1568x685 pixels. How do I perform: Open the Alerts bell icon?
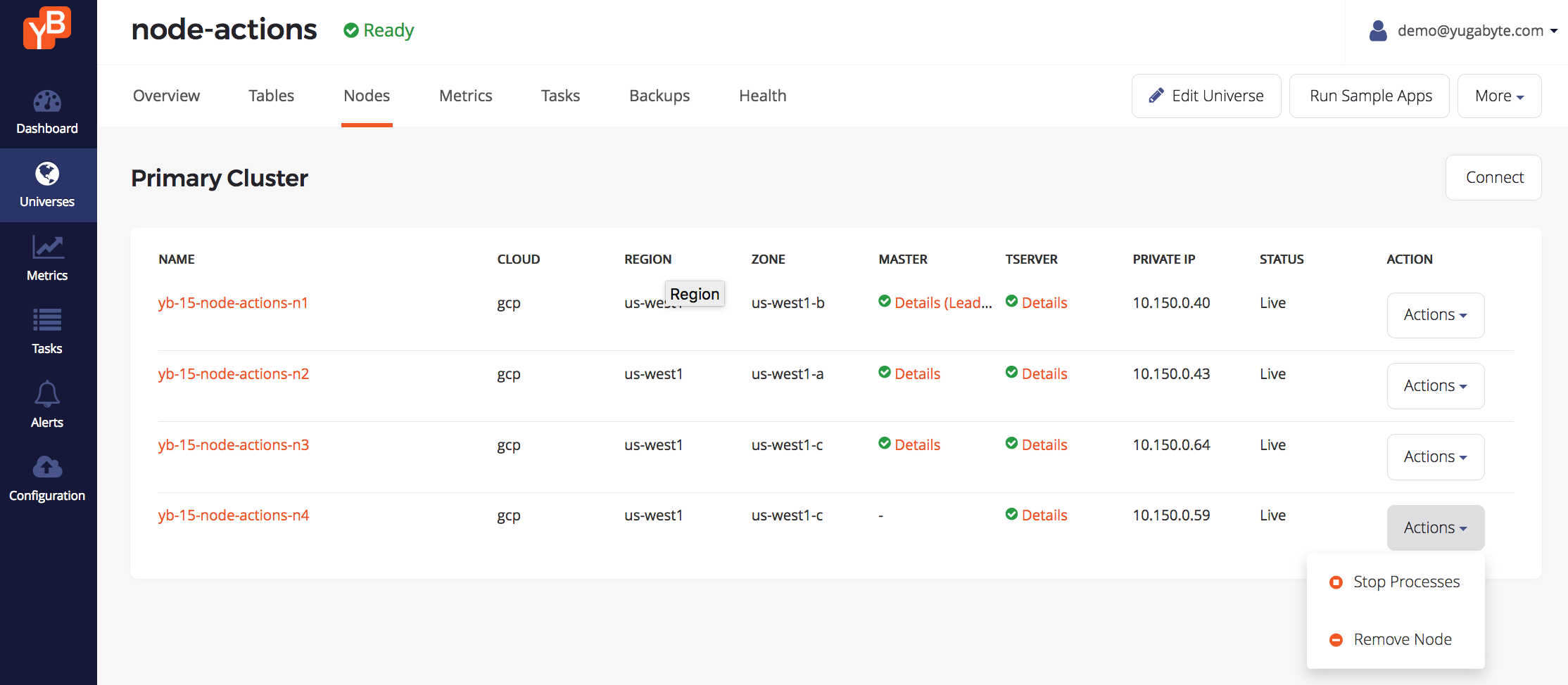[47, 394]
